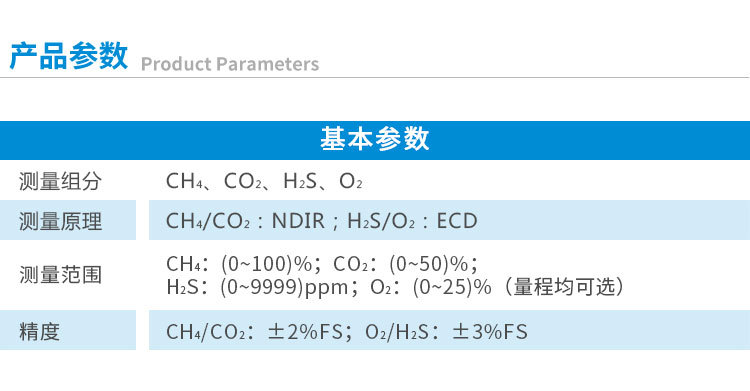Click the NDIR principle text
This screenshot has width=750, height=391.
(298, 221)
